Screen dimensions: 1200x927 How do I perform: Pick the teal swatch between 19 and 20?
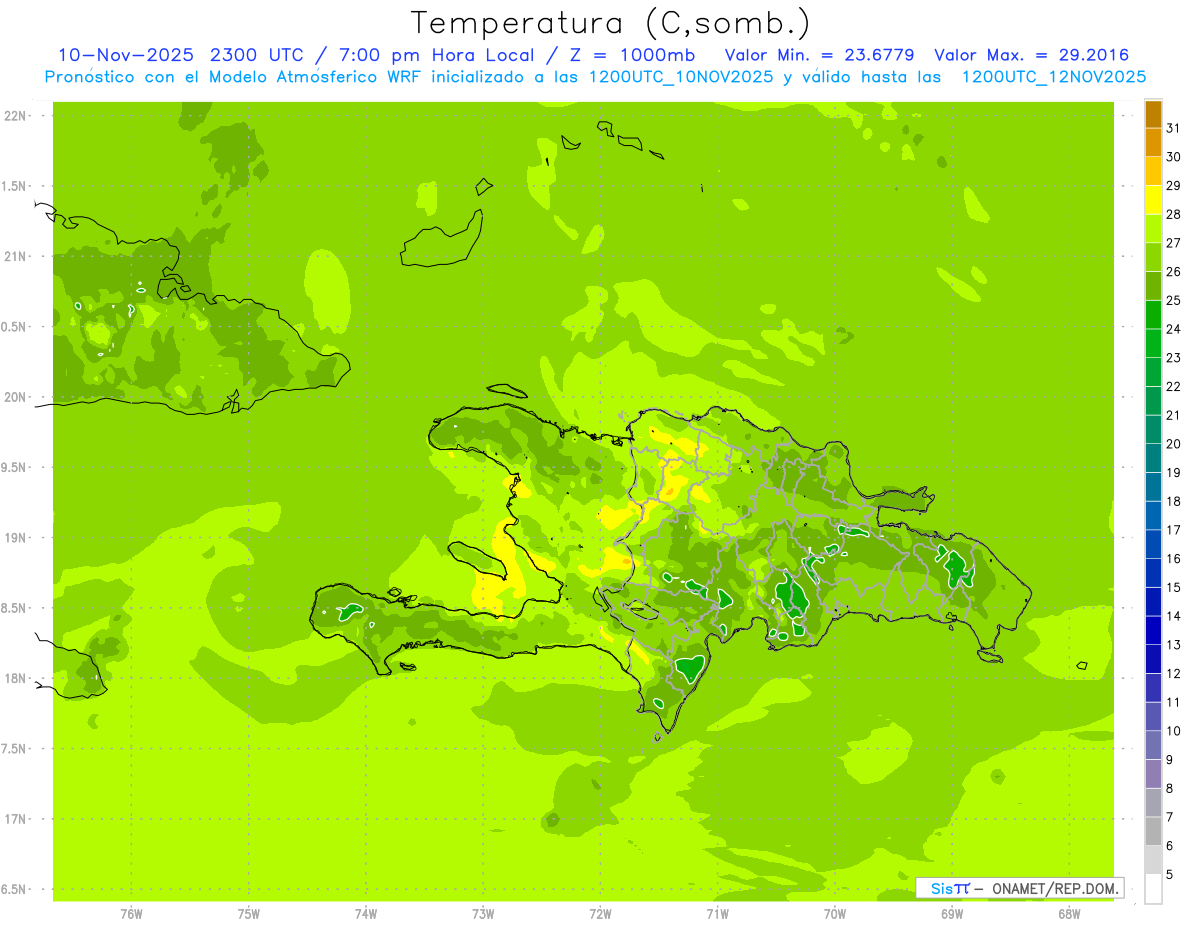coord(1153,459)
